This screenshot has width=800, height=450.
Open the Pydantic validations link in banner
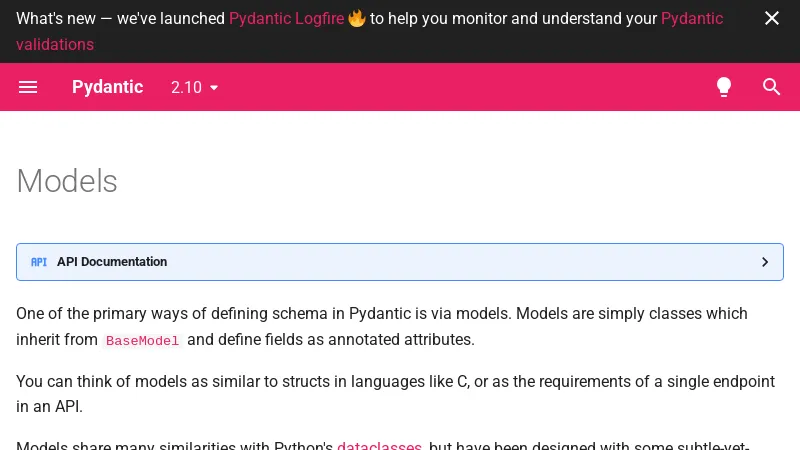click(x=691, y=18)
